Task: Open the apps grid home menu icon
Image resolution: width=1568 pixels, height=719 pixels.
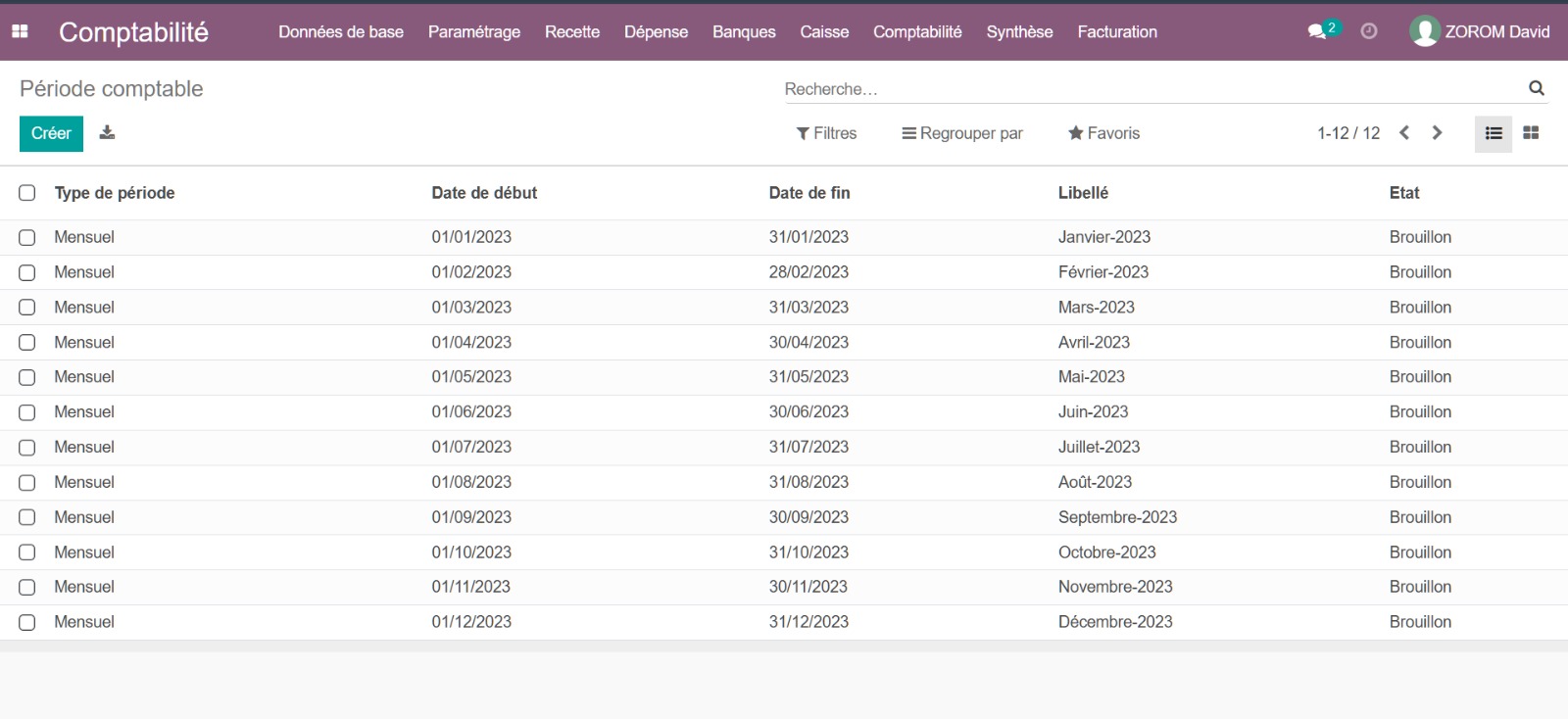Action: (x=20, y=31)
